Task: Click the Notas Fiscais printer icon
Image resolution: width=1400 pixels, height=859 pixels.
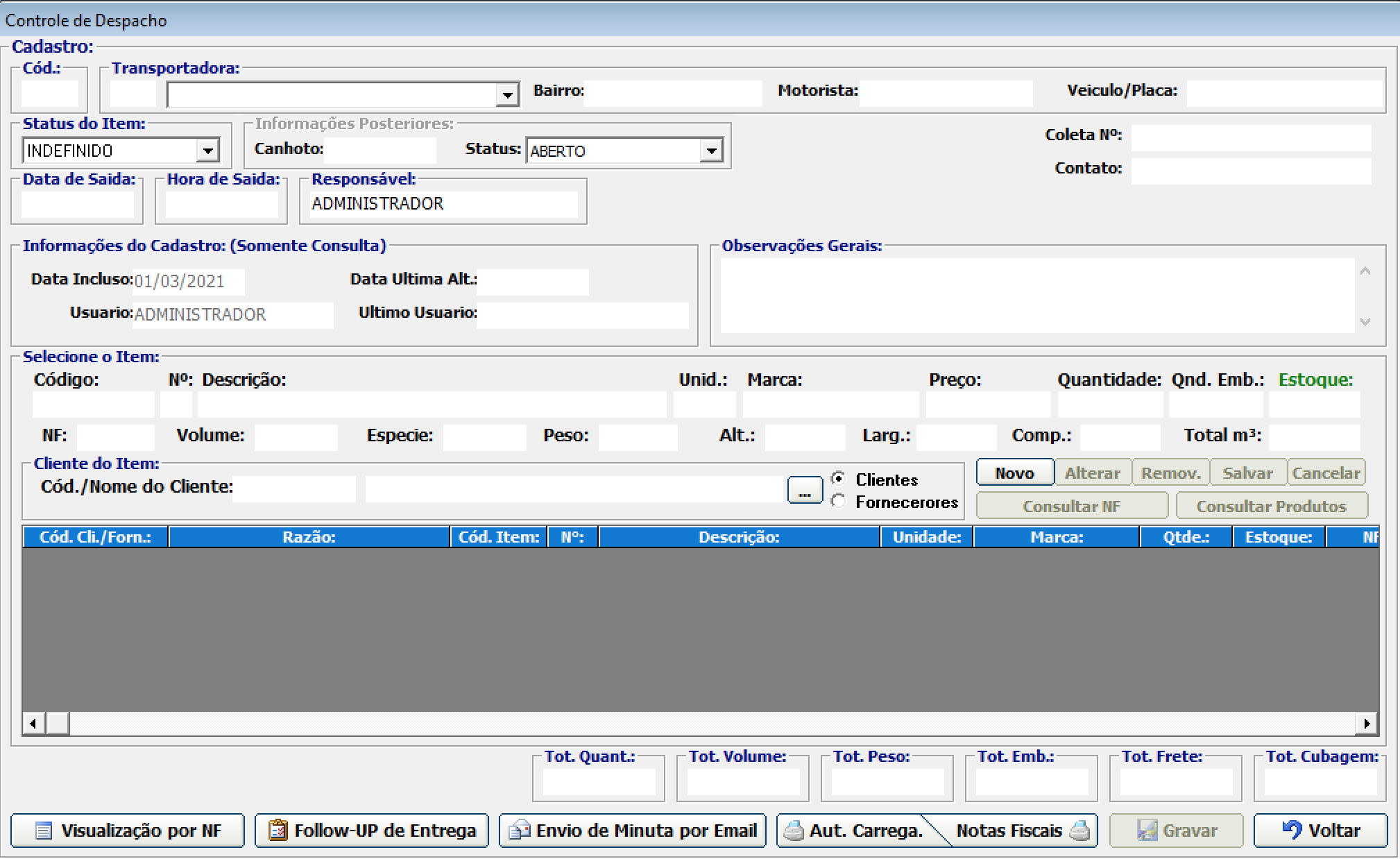Action: (1079, 831)
